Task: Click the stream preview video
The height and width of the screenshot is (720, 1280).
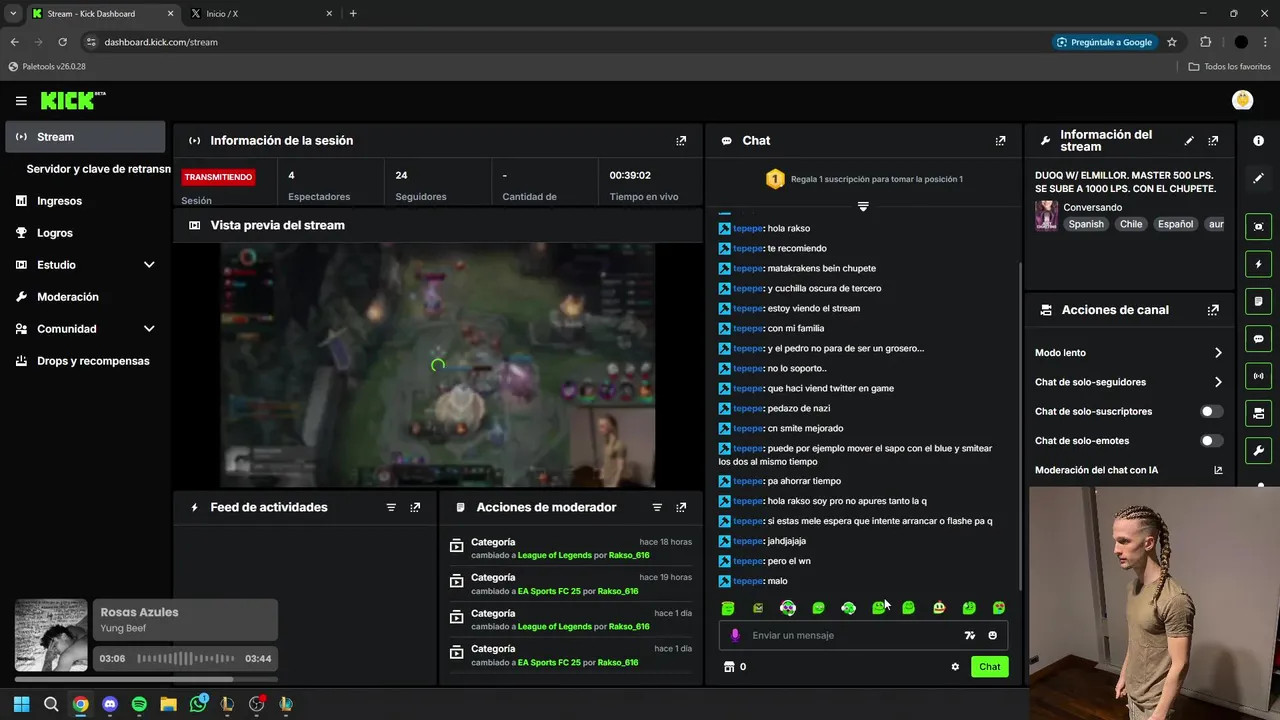Action: (x=438, y=365)
